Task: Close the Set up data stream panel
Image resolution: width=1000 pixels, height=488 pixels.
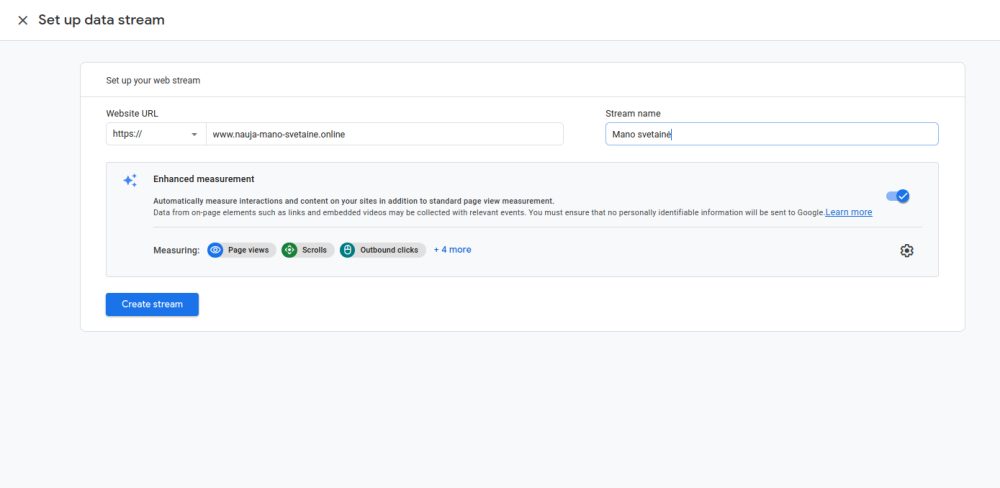Action: (22, 20)
